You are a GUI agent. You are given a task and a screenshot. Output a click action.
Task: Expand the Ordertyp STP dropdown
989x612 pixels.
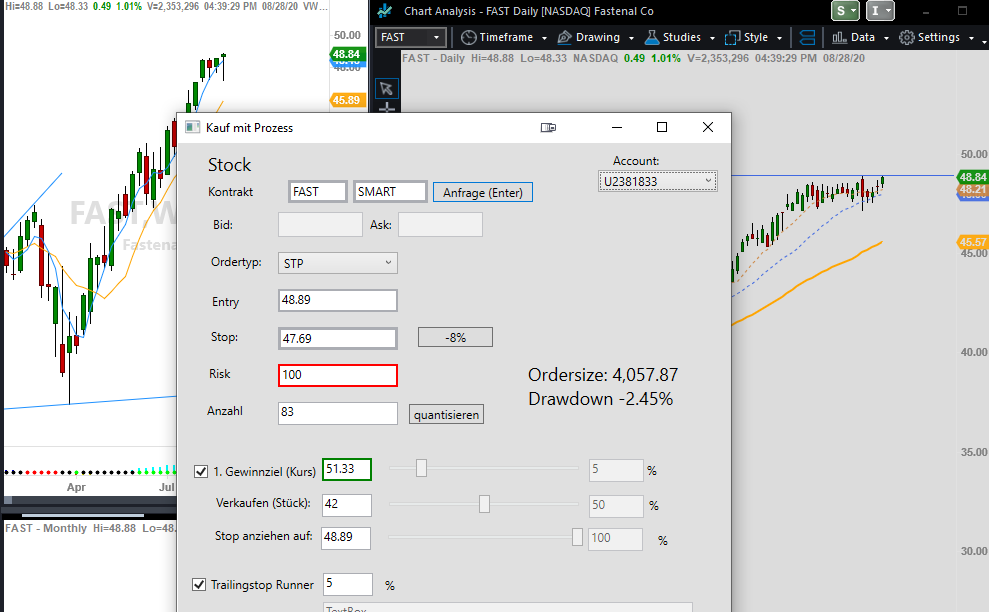[337, 263]
